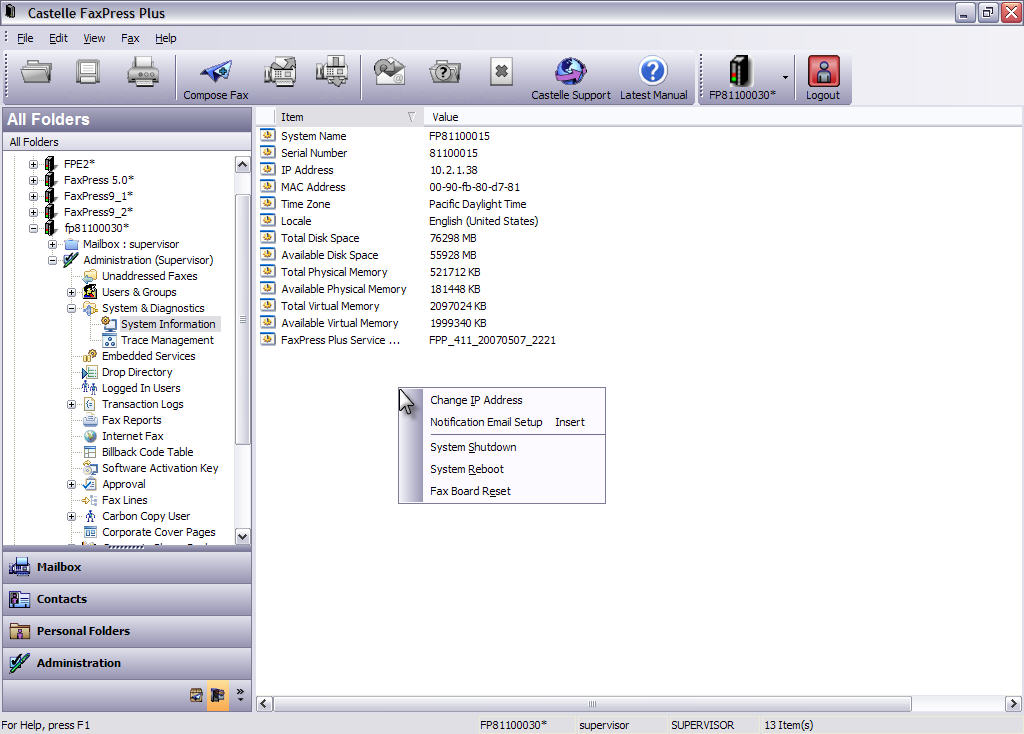The image size is (1024, 734).
Task: Click the Item column header to sort
Action: (x=340, y=117)
